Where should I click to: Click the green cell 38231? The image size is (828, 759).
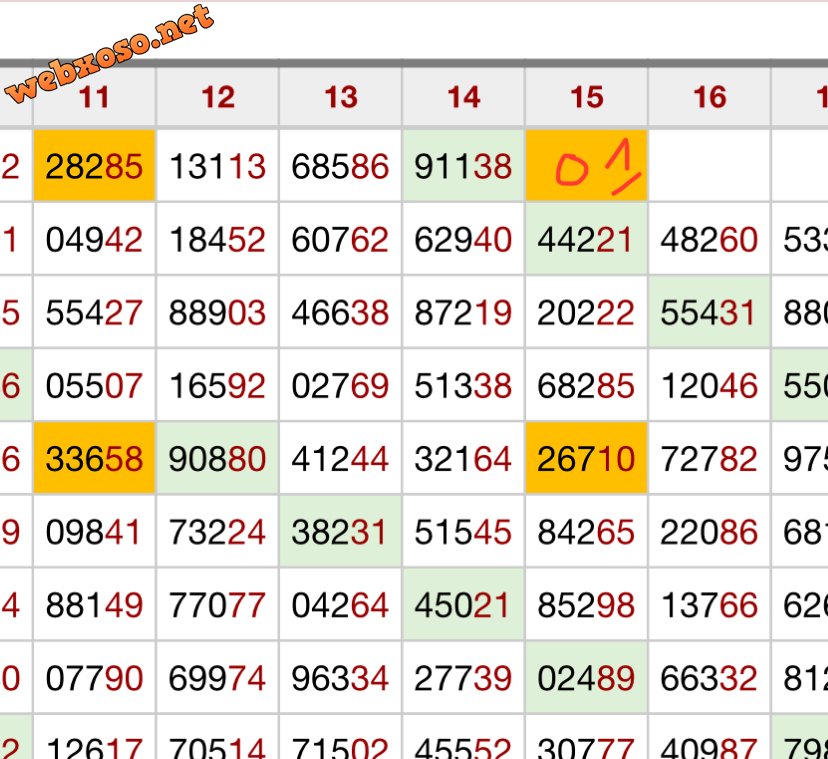coord(340,532)
